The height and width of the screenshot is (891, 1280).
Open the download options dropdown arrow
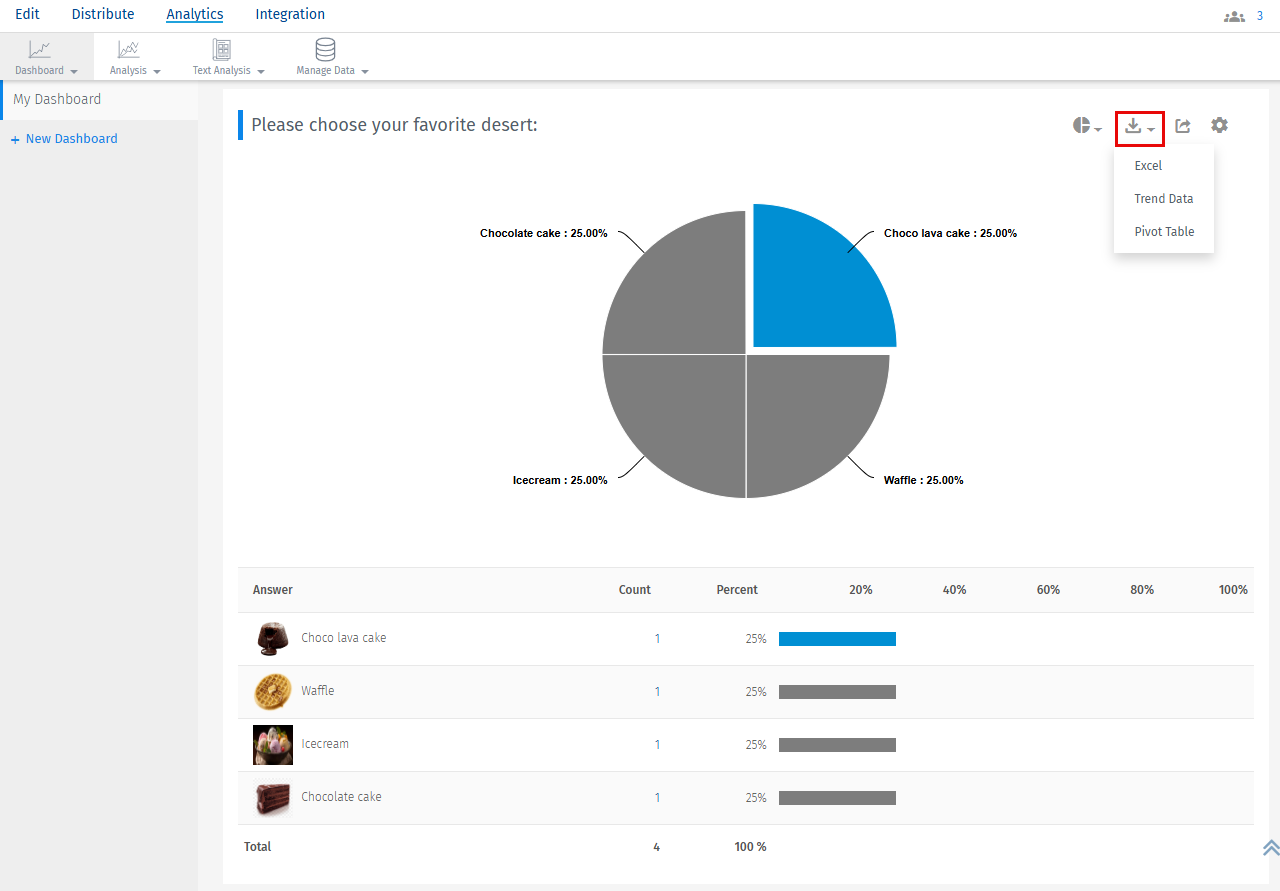tap(1152, 129)
